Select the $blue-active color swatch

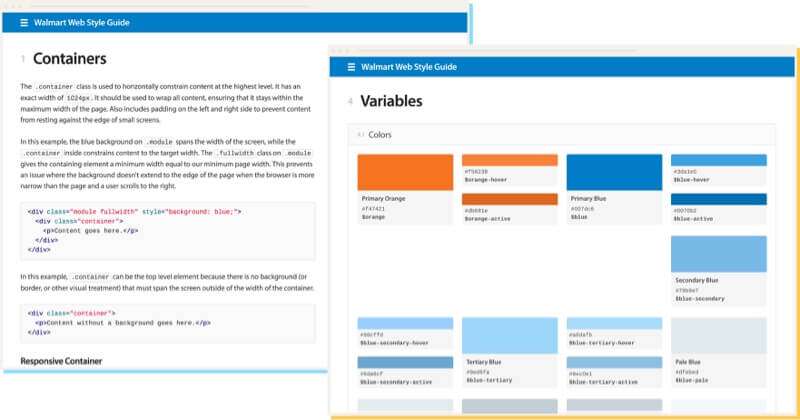click(718, 199)
